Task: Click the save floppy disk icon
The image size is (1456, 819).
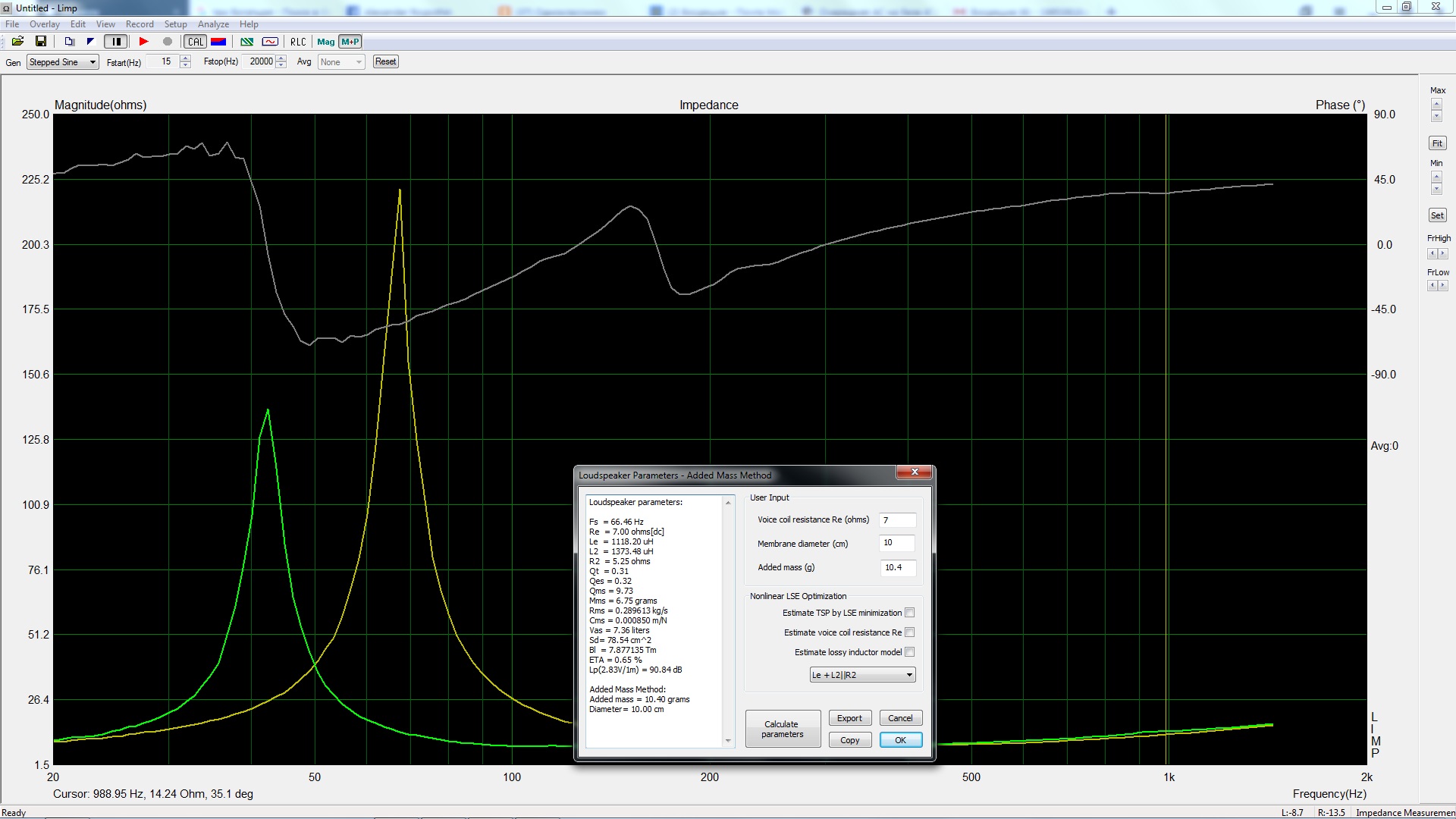Action: 41,42
